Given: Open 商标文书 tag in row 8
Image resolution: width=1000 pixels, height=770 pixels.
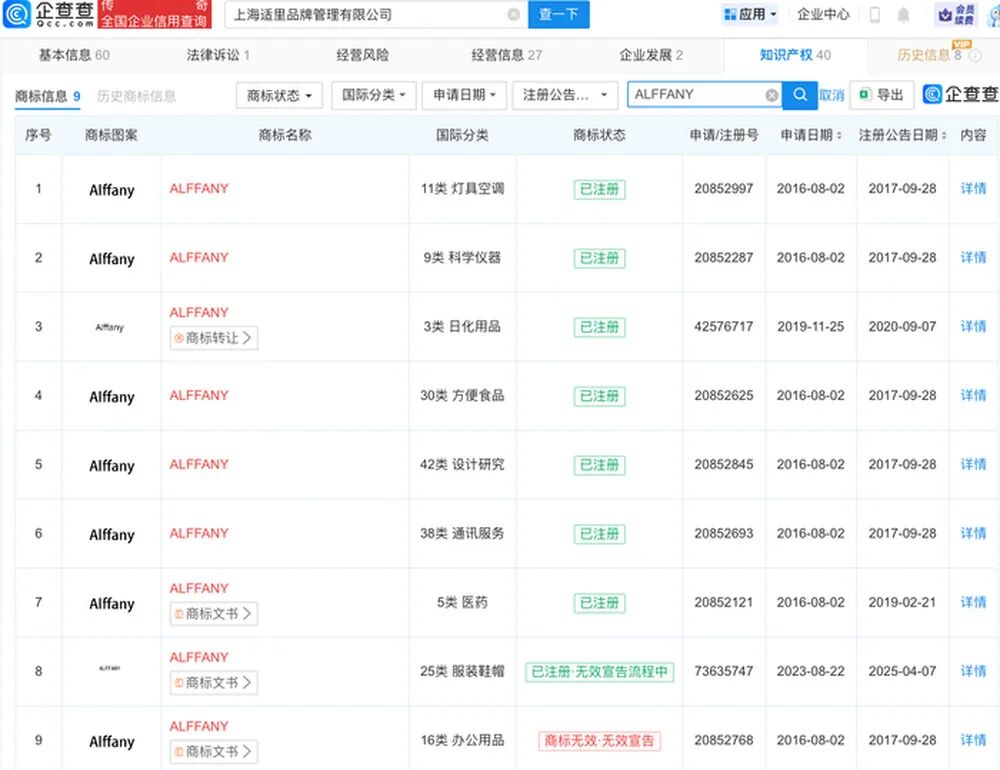Looking at the screenshot, I should (214, 683).
